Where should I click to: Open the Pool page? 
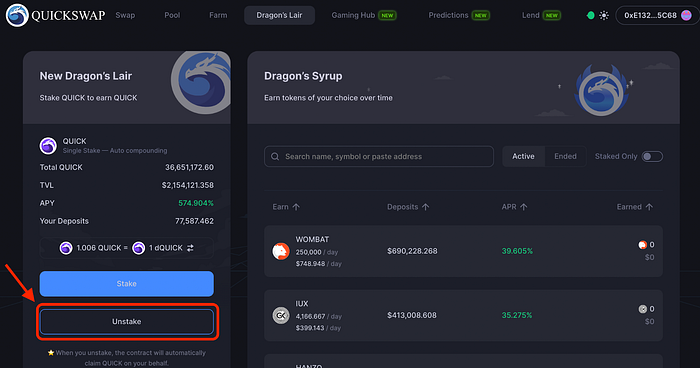point(172,15)
